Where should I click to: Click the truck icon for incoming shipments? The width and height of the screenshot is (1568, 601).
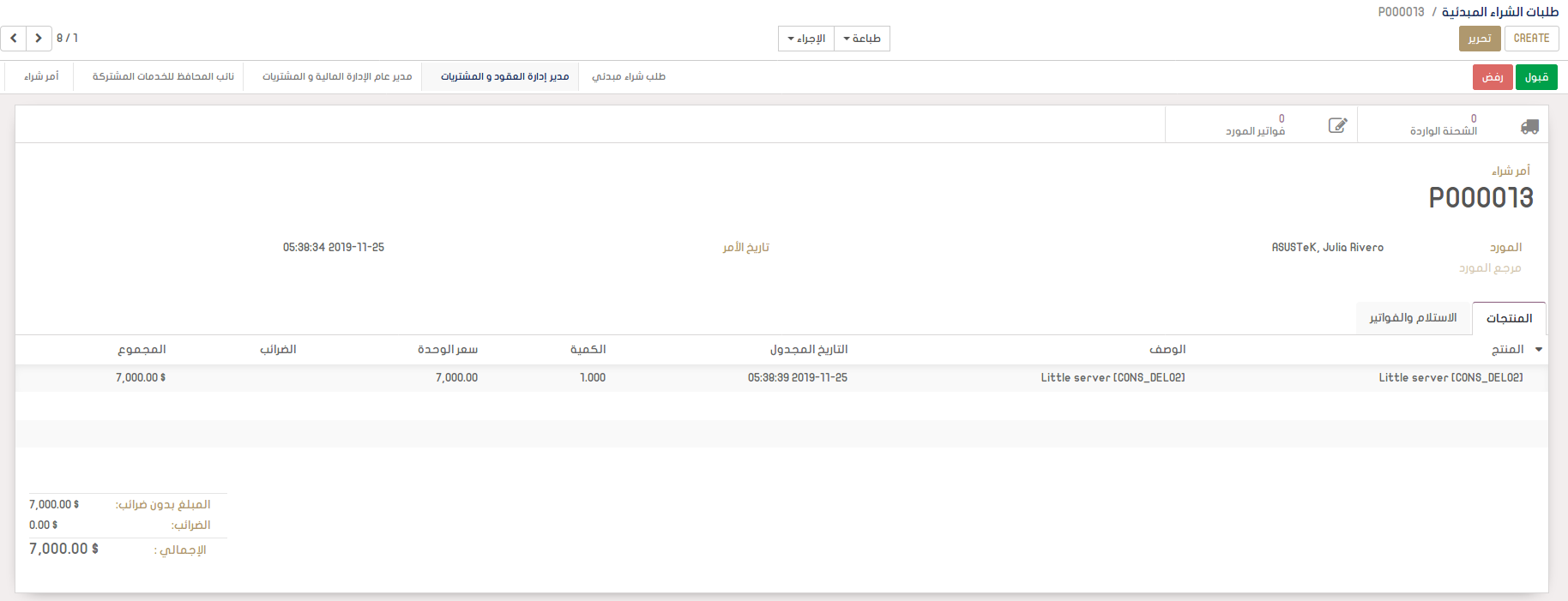point(1529,126)
